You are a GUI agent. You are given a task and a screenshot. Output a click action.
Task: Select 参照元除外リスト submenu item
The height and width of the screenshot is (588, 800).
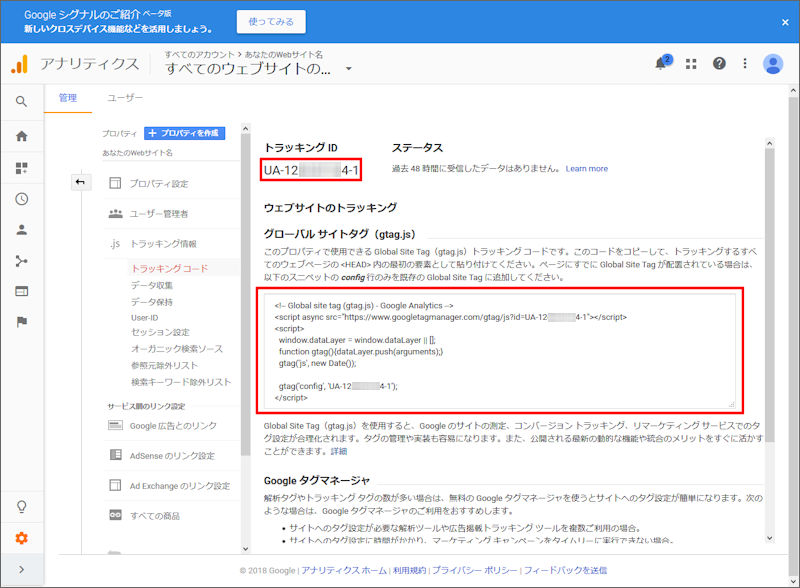tap(164, 365)
